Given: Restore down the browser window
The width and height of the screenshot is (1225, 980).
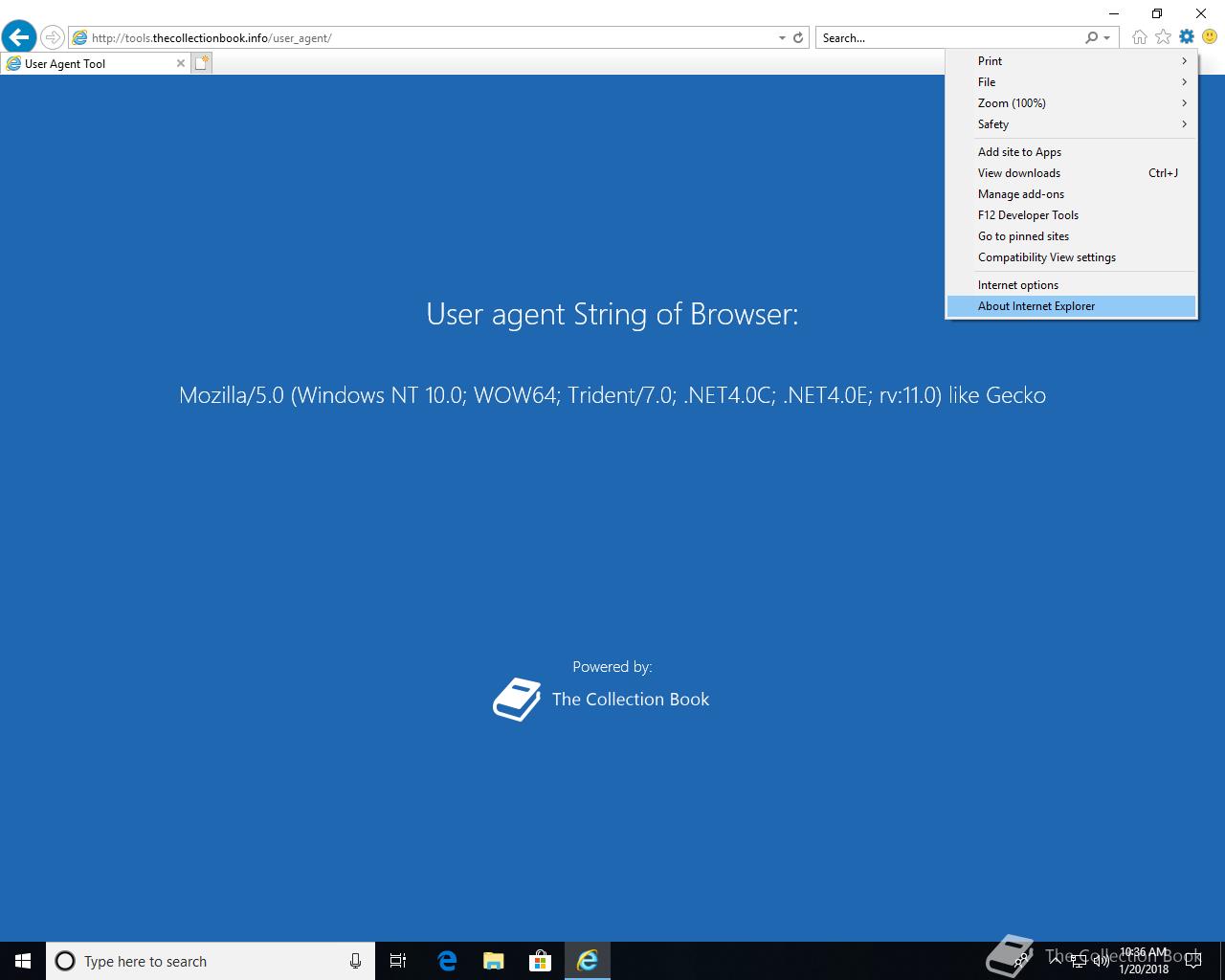Looking at the screenshot, I should (1157, 13).
